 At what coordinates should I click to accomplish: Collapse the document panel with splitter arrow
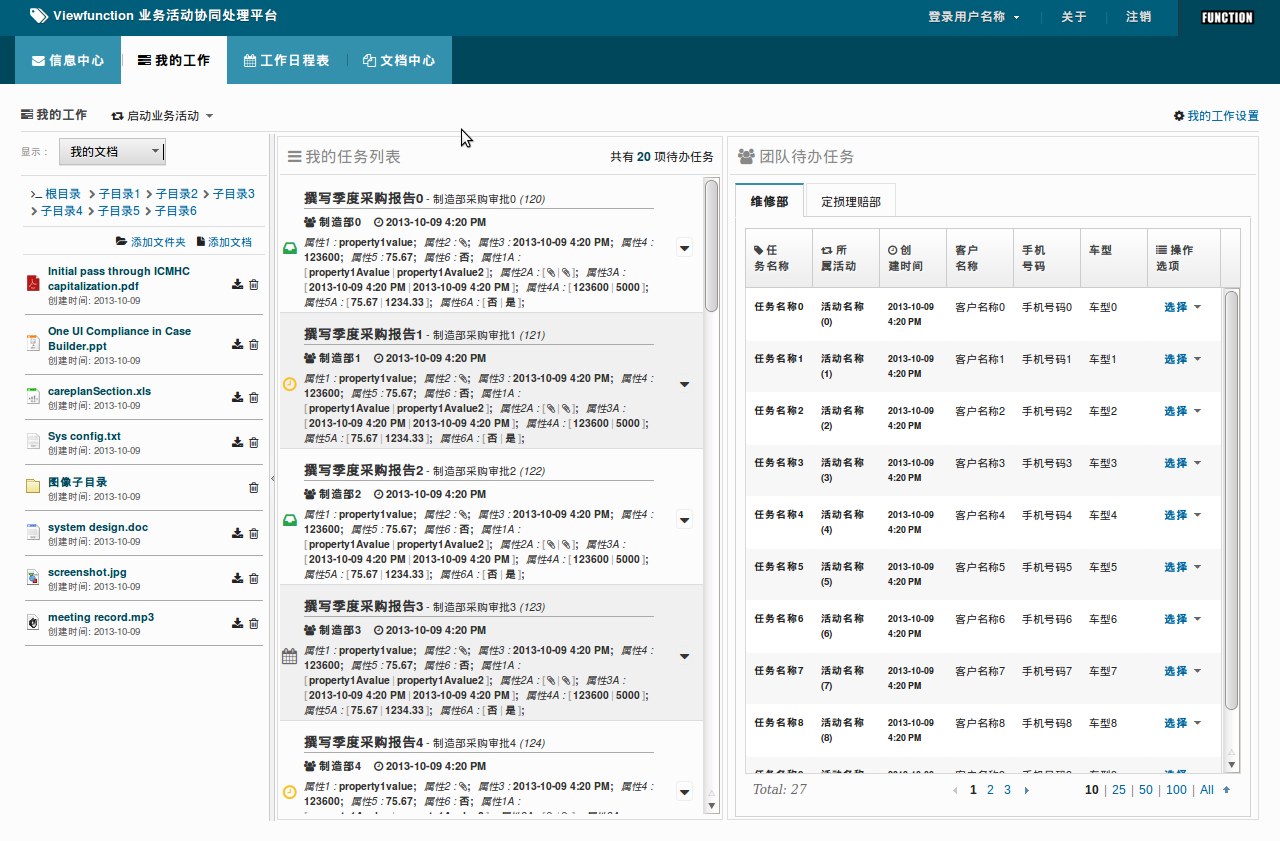click(273, 479)
